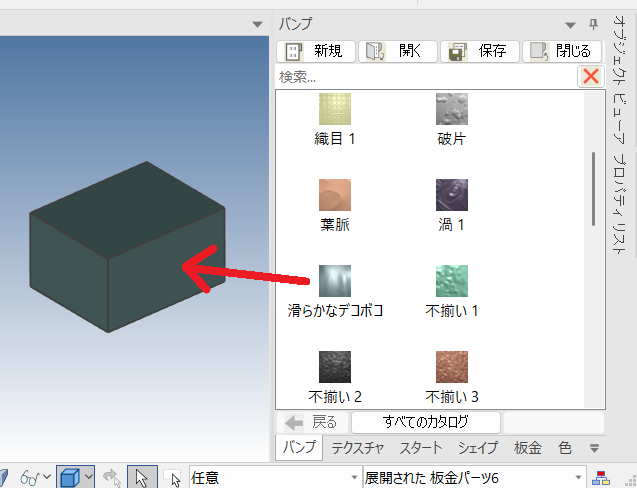
Task: Switch to the 板金 catalog tab
Action: tap(528, 448)
